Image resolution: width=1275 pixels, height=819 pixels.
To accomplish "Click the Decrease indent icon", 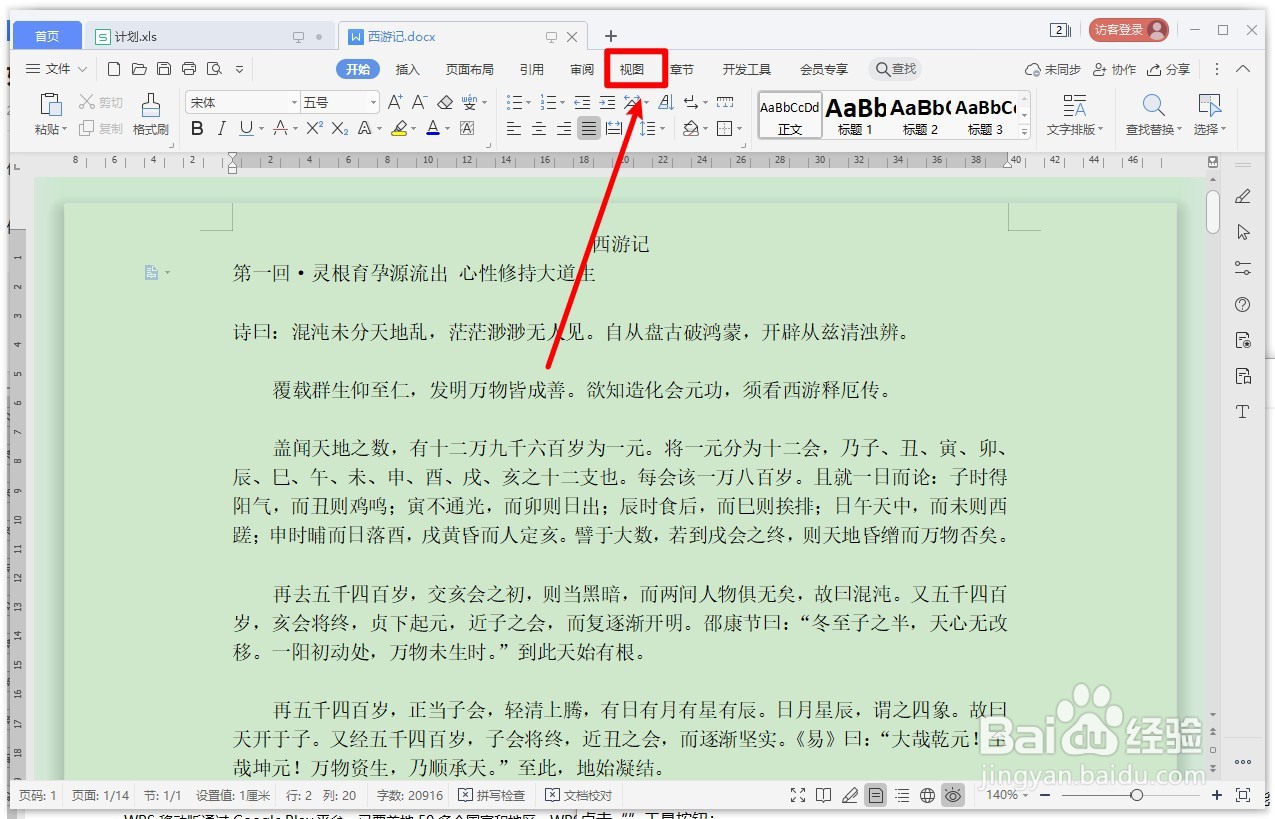I will (582, 102).
